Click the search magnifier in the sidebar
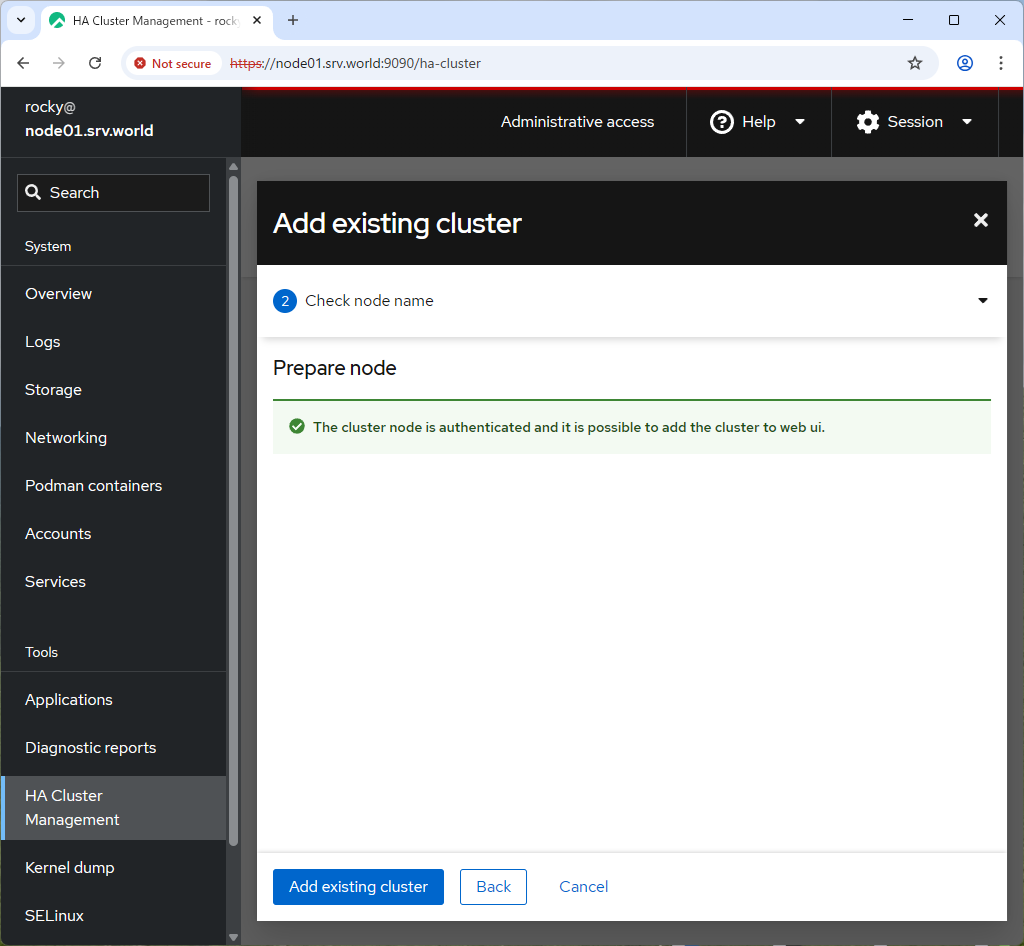This screenshot has height=946, width=1024. click(31, 192)
